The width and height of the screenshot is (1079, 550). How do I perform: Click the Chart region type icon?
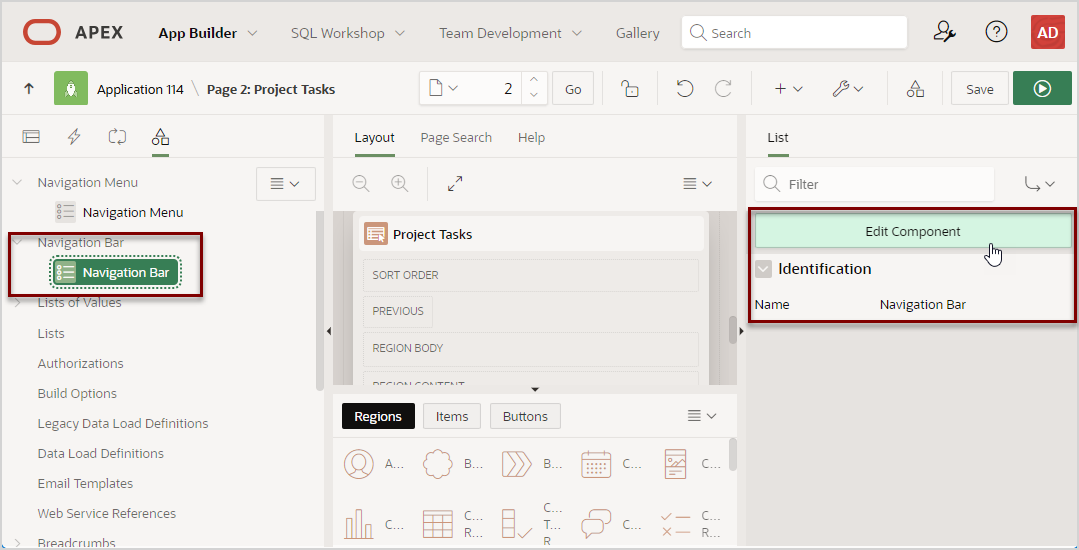point(359,525)
